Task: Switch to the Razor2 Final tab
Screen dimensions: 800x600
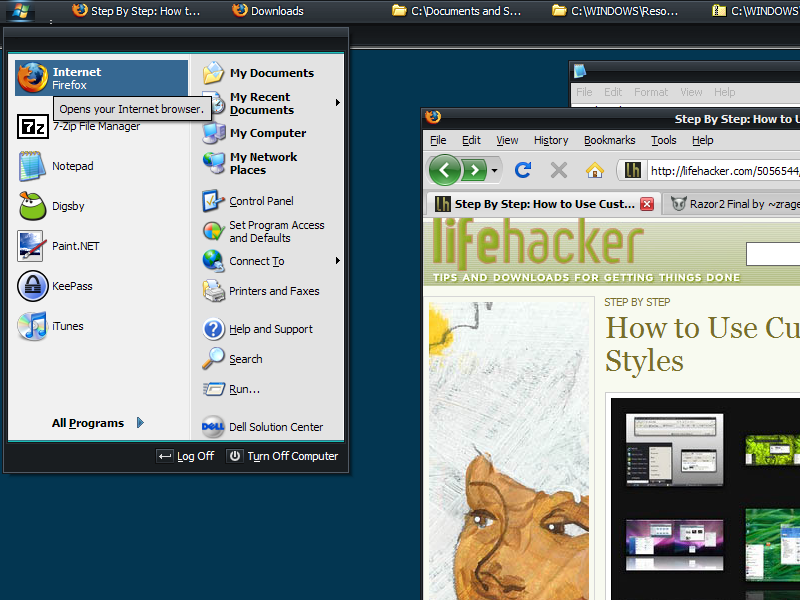Action: coord(735,204)
